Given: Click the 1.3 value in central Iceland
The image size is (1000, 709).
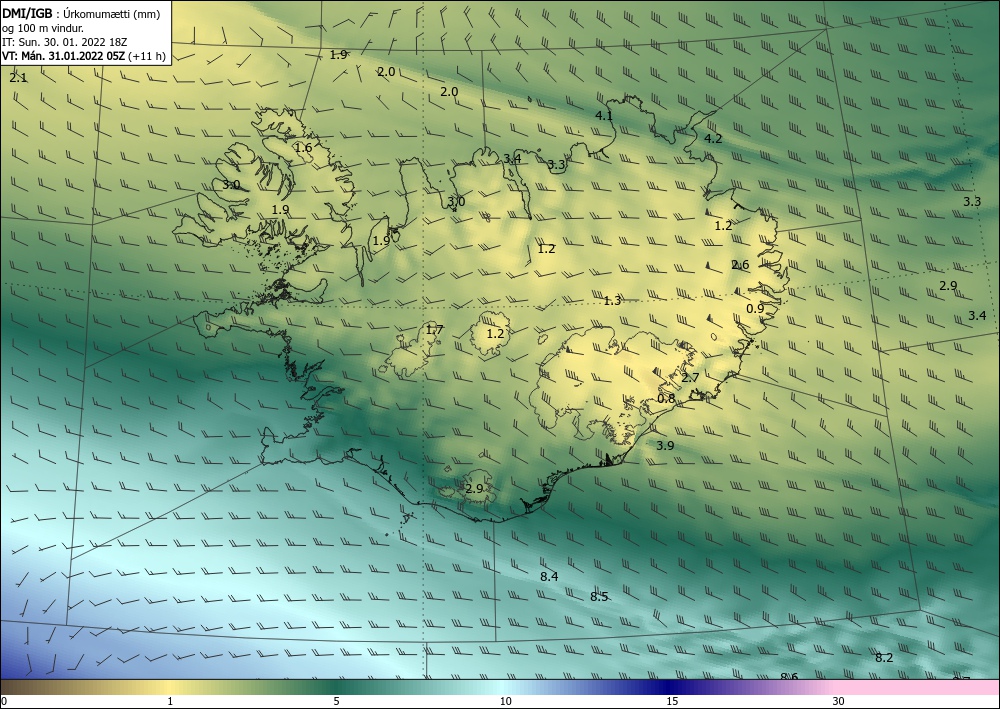Looking at the screenshot, I should pyautogui.click(x=612, y=300).
